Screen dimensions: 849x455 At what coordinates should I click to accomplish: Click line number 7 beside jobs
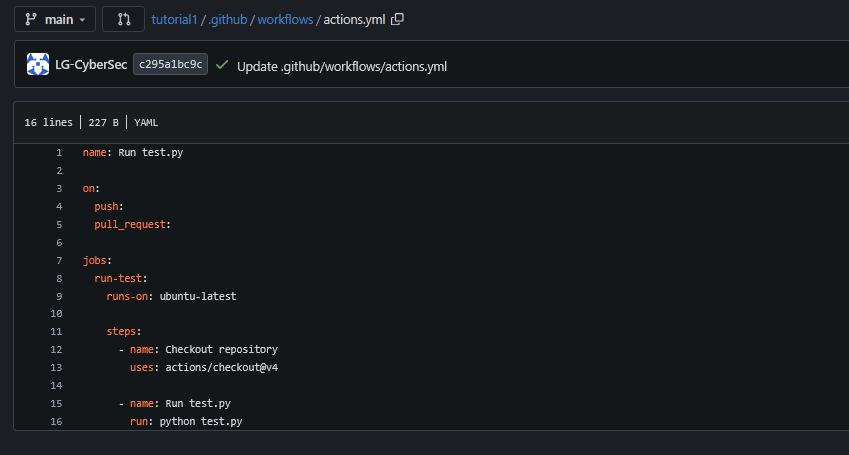pos(59,260)
